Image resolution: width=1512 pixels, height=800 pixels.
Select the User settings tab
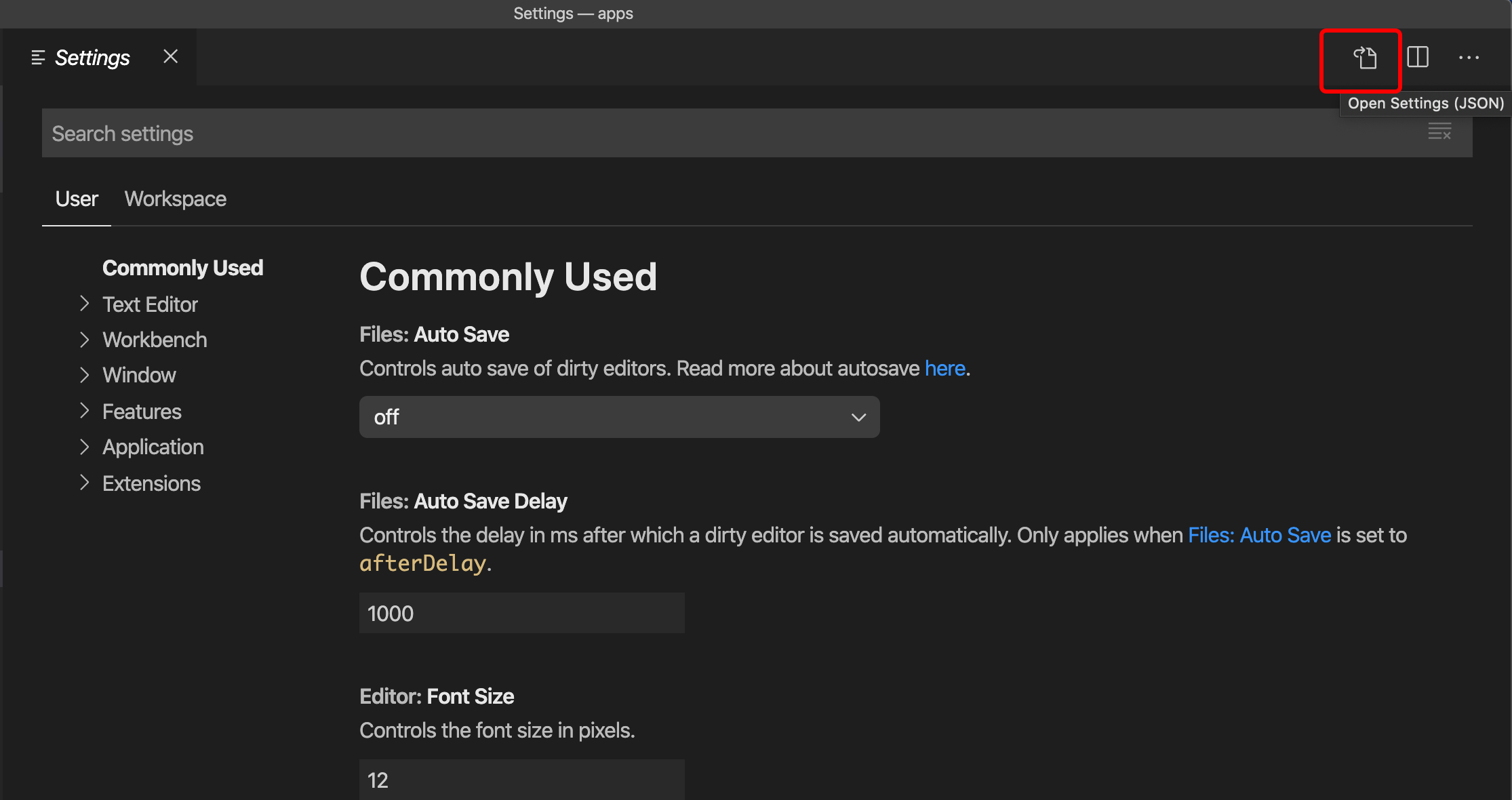click(x=77, y=199)
